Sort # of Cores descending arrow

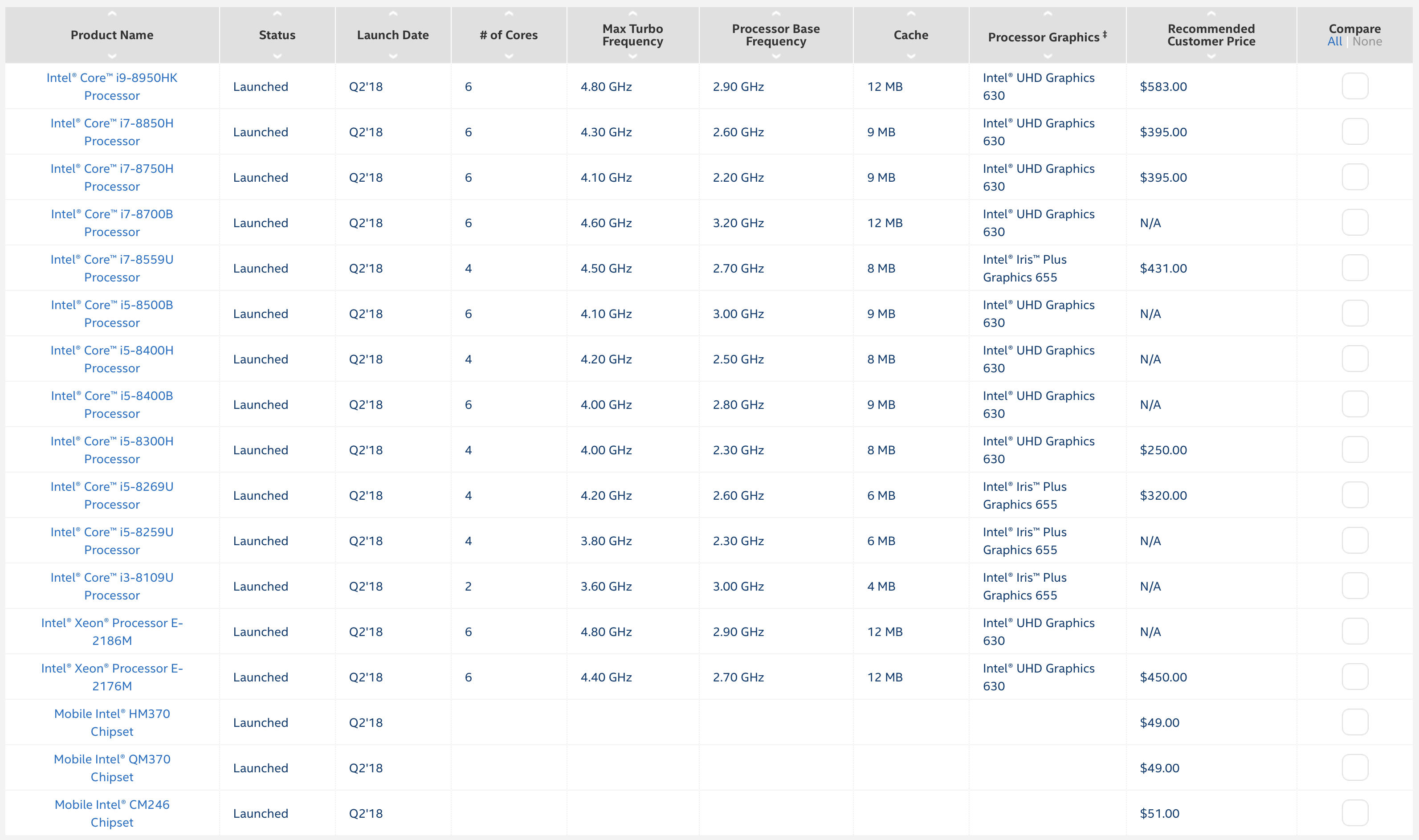509,56
